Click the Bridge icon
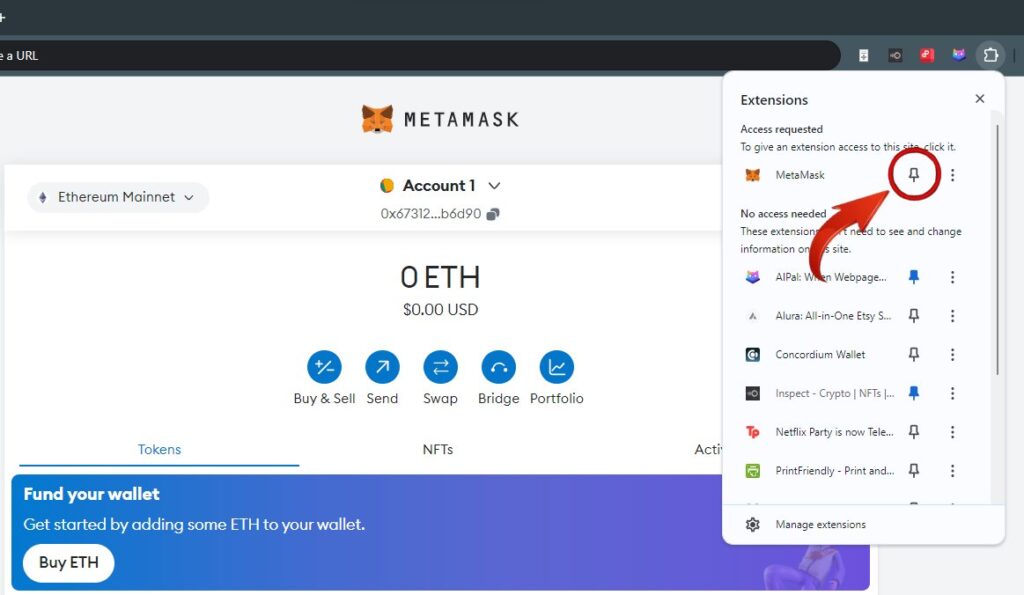This screenshot has width=1024, height=595. pos(498,367)
